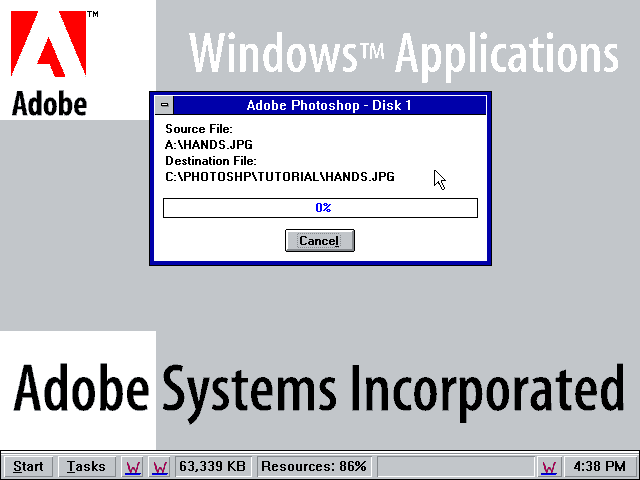Click the Destination File label
640x480 pixels.
coord(211,161)
